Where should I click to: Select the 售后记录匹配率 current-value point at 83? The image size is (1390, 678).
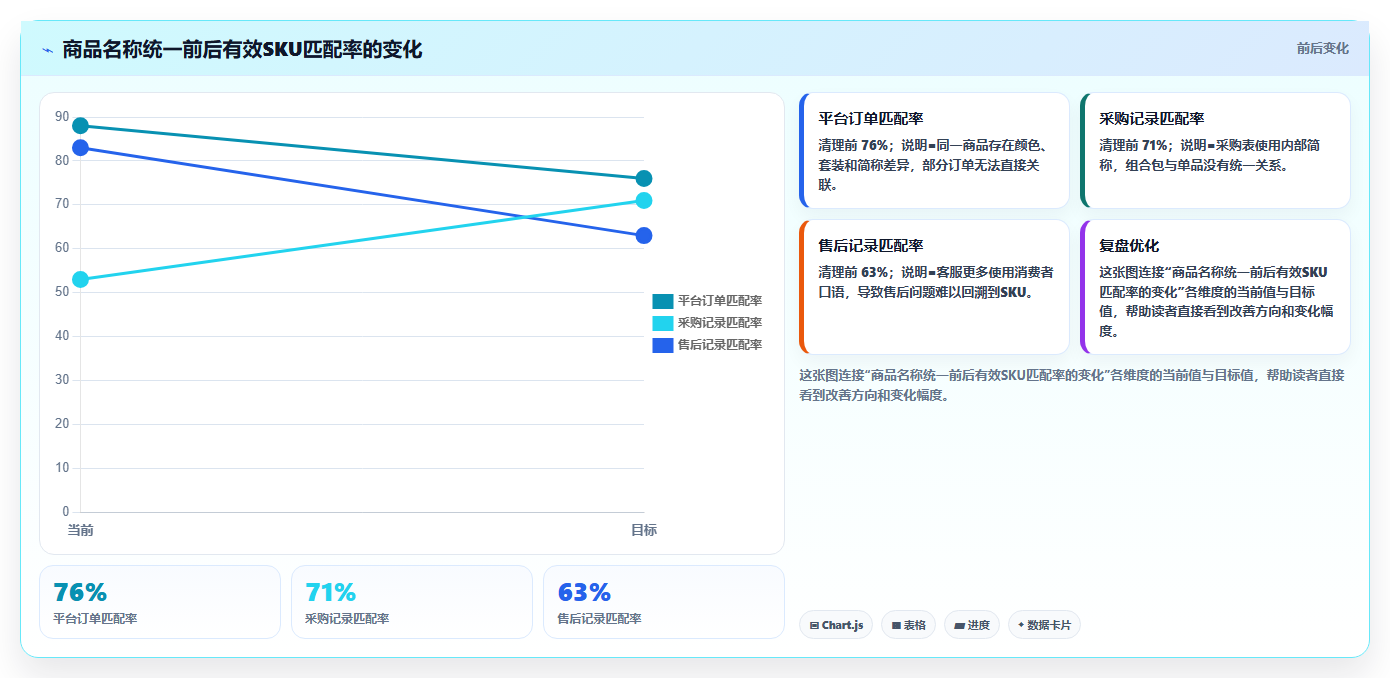[81, 148]
